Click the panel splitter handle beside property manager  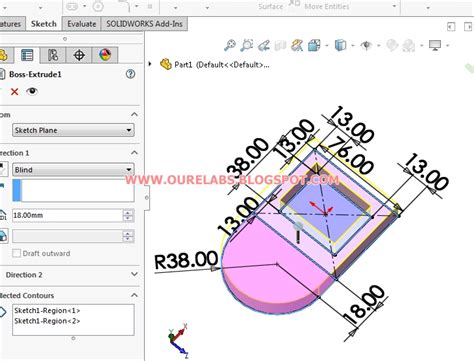click(x=147, y=197)
